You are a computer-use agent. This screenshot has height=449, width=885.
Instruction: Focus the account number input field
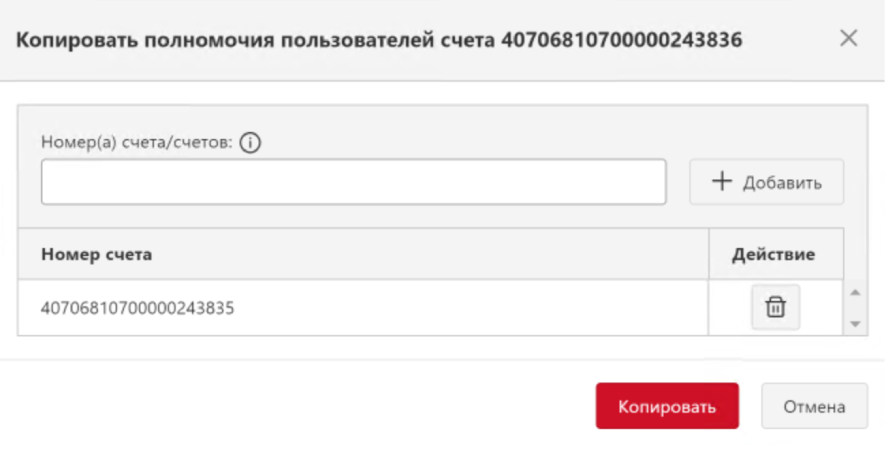coord(353,182)
